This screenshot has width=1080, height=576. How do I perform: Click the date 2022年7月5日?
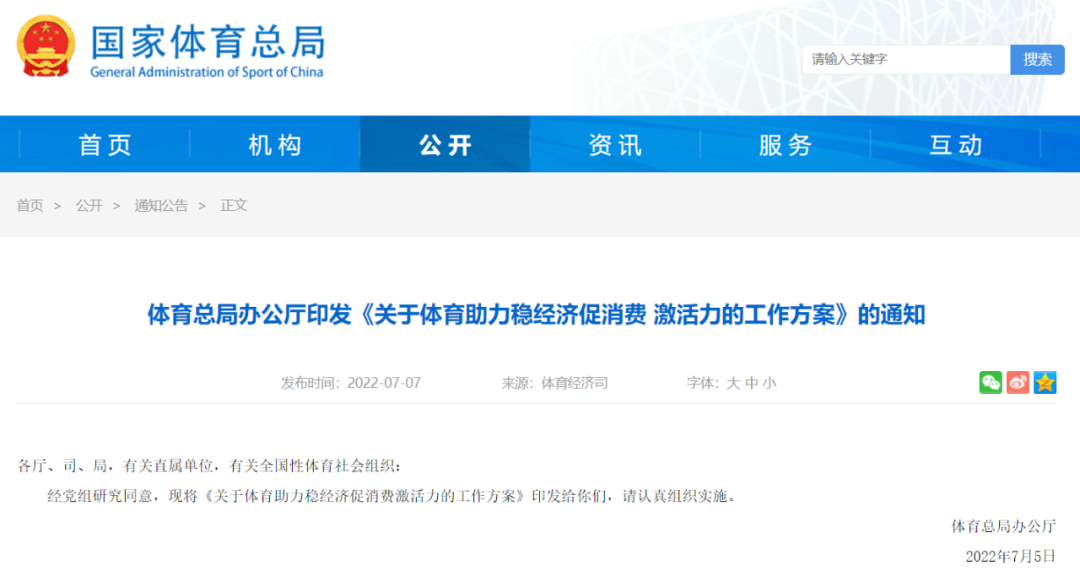click(1010, 556)
